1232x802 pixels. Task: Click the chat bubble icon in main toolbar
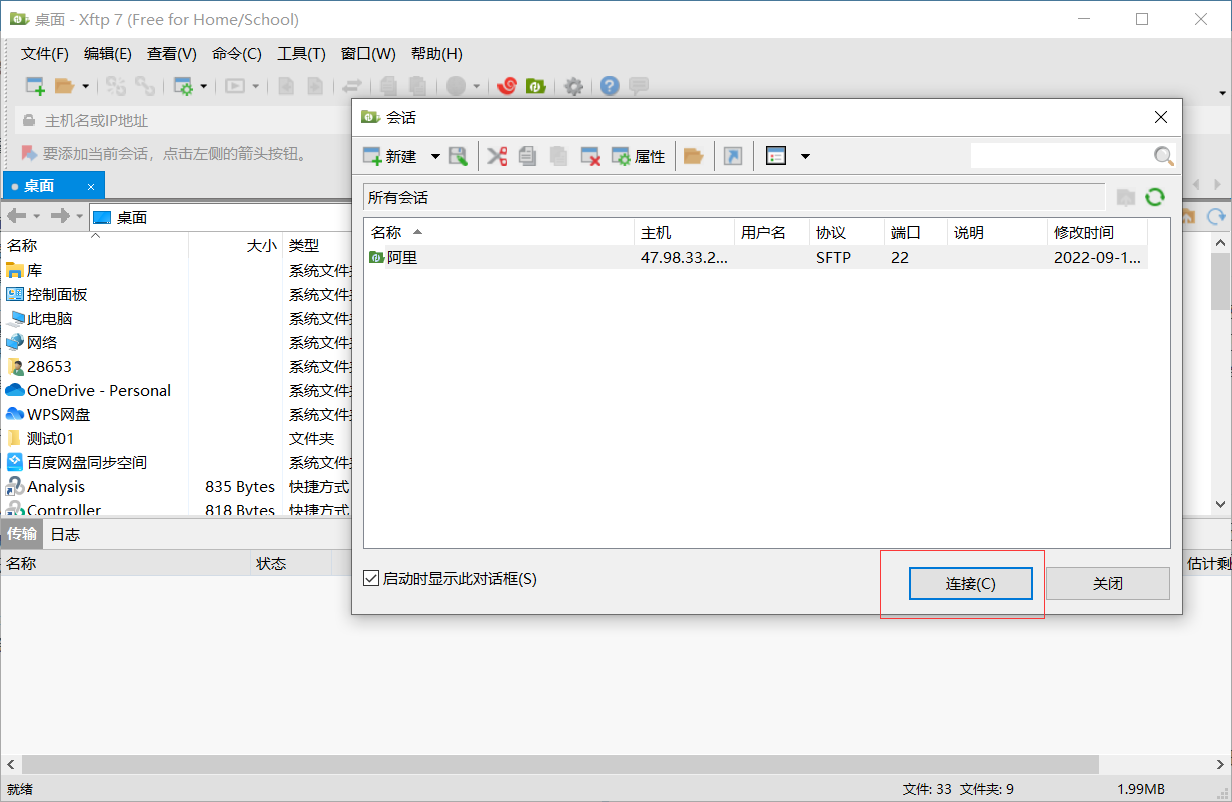pos(638,86)
